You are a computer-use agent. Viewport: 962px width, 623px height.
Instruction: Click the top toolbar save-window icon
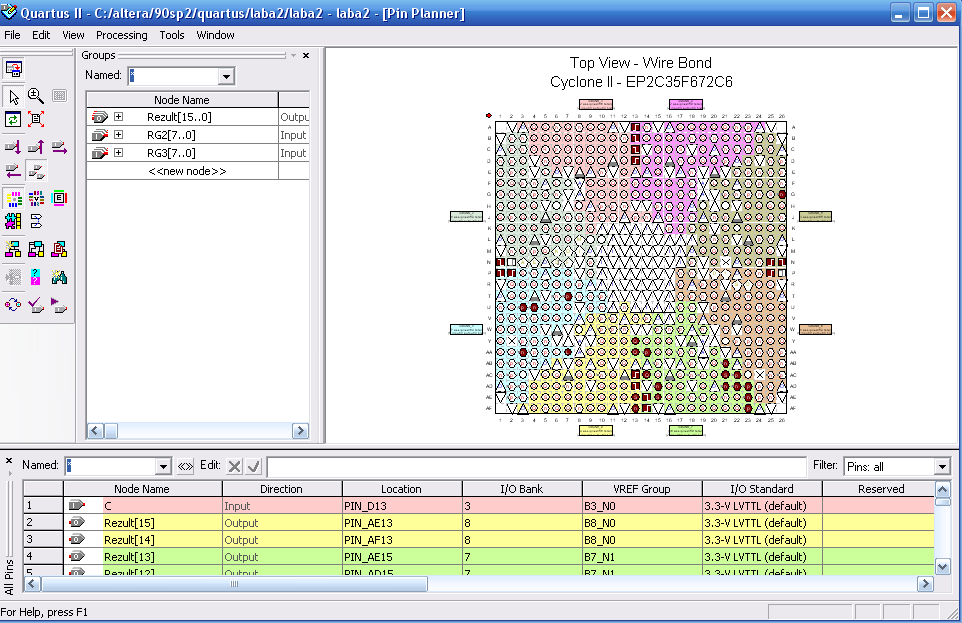[x=13, y=69]
